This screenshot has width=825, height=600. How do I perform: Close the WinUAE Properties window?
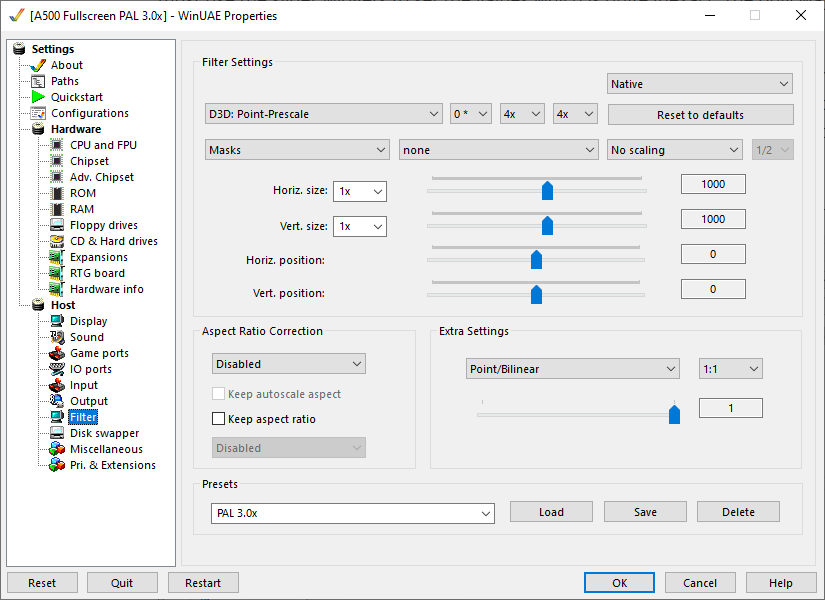pos(800,15)
